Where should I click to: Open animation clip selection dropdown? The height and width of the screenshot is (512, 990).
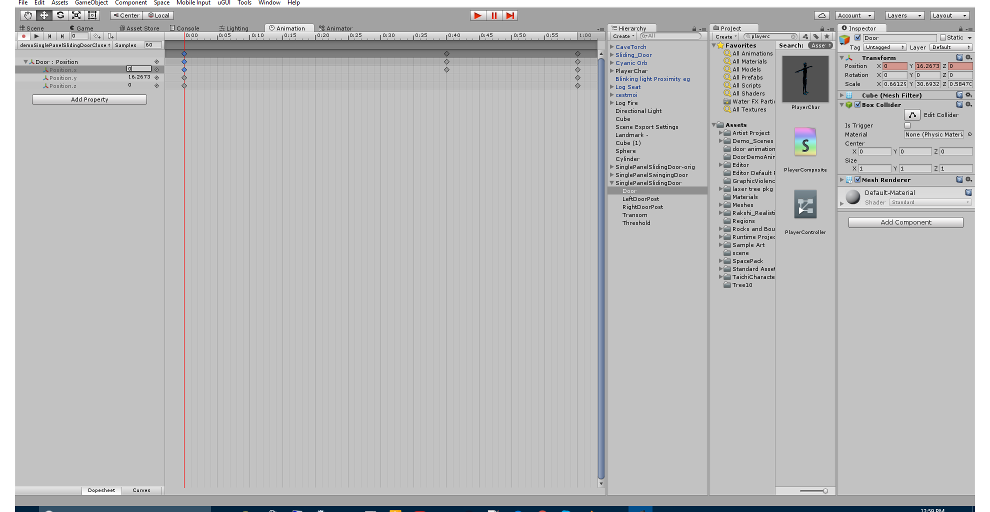click(65, 45)
